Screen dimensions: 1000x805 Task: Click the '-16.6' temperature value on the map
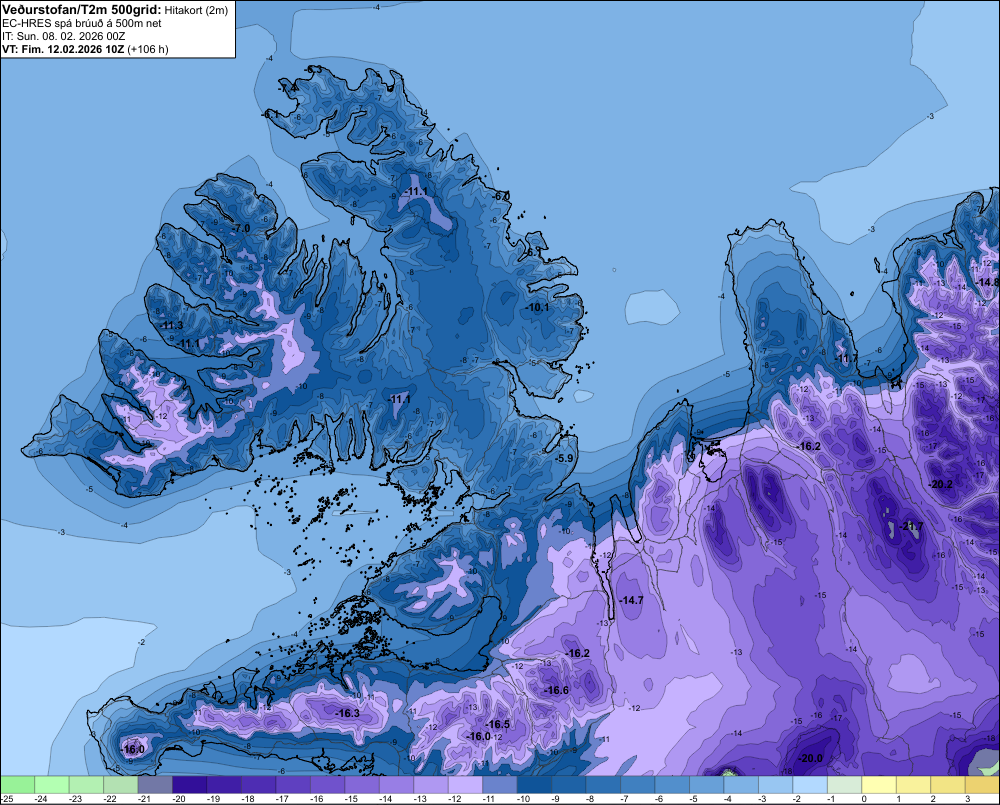click(556, 690)
